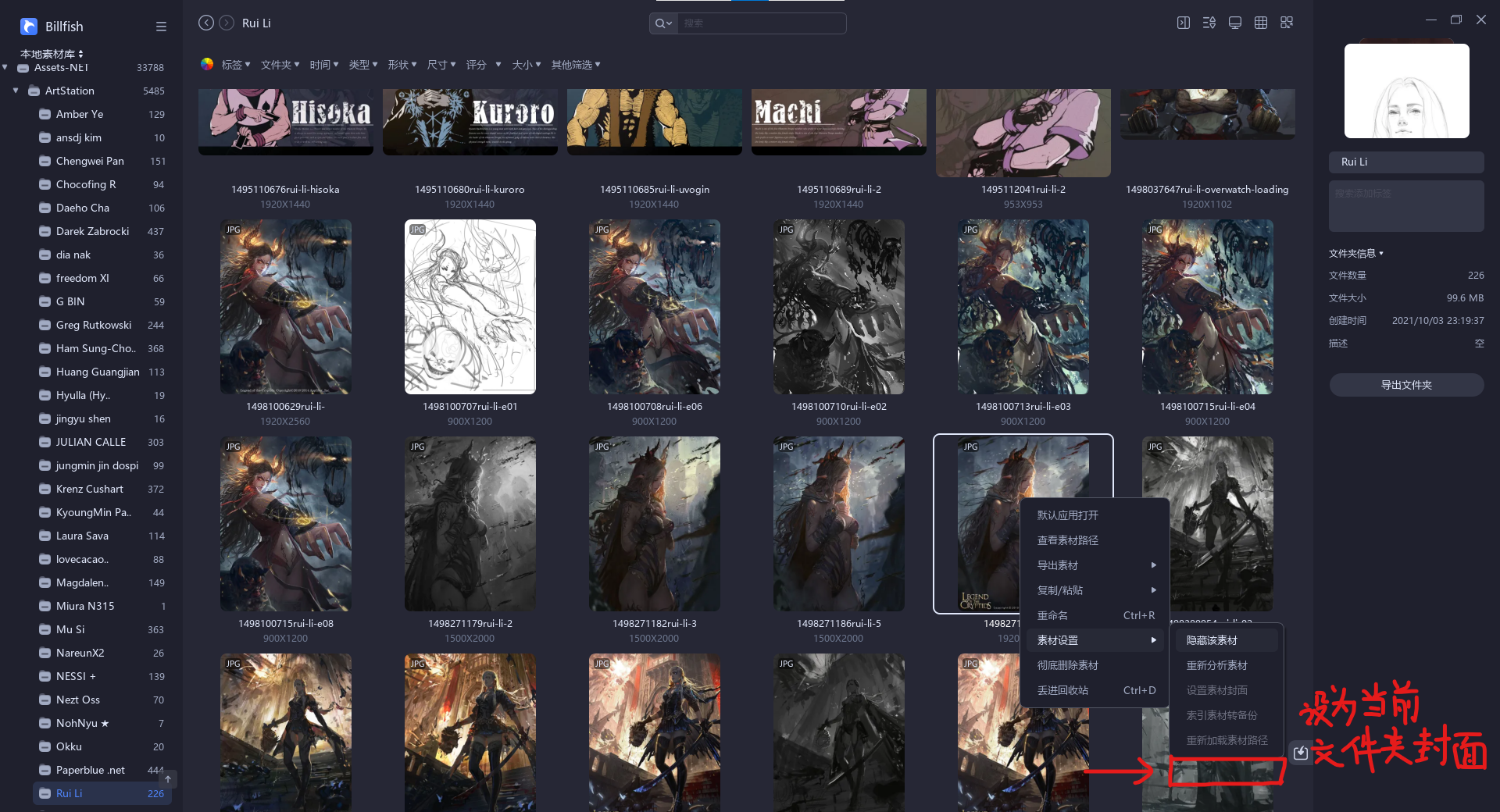Open the Darek Zabrocki folder
The height and width of the screenshot is (812, 1500).
[x=102, y=231]
